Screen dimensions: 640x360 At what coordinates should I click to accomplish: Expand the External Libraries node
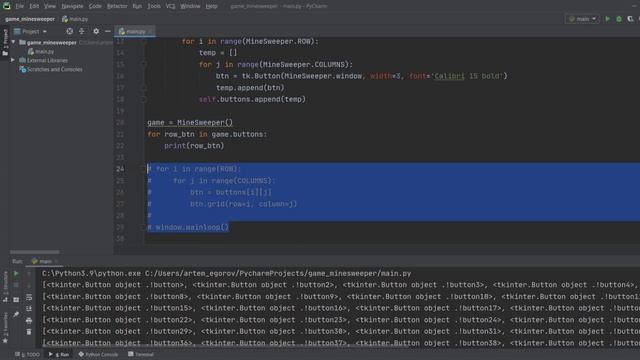(13, 60)
